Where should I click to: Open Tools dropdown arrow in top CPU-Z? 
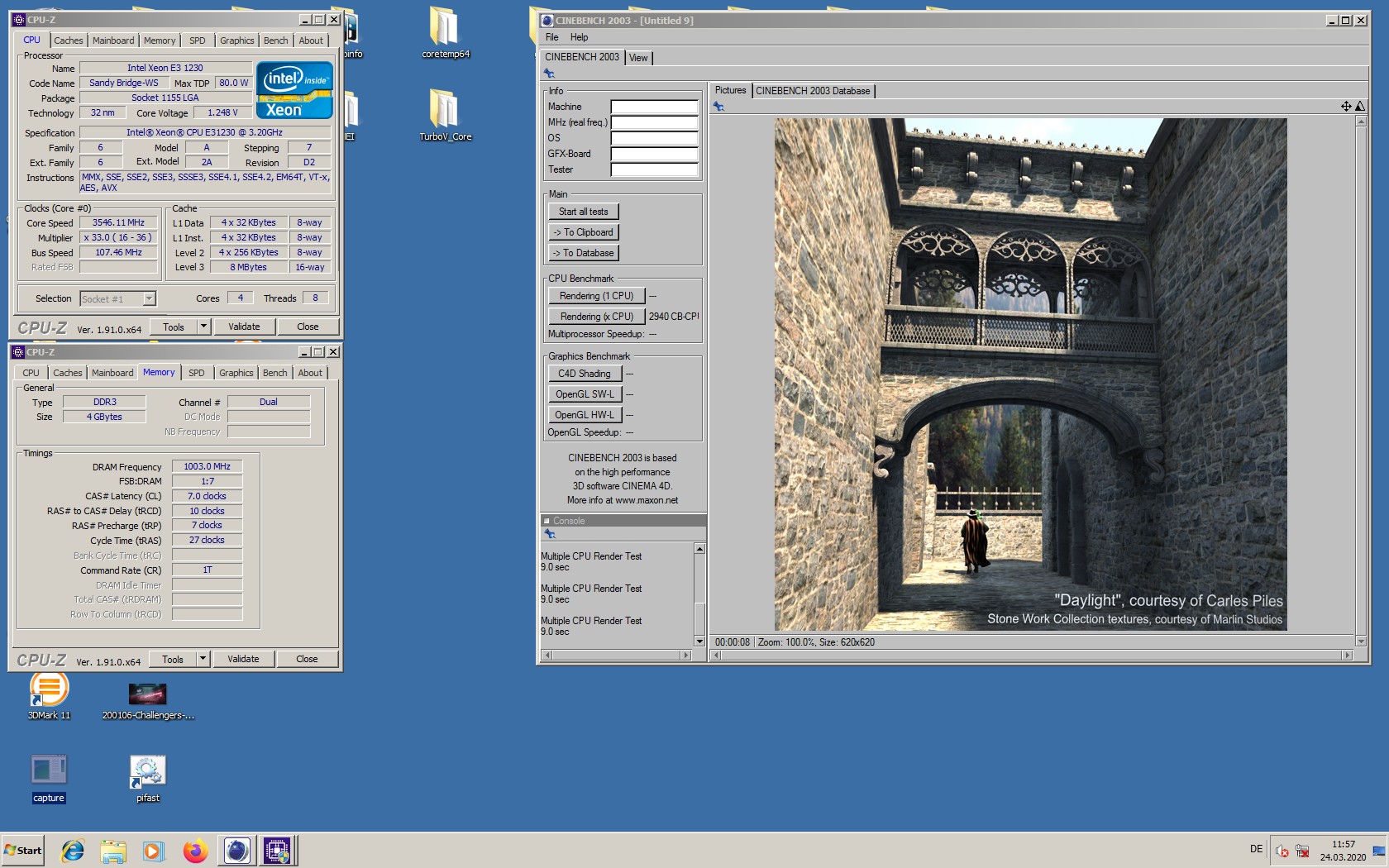[203, 327]
